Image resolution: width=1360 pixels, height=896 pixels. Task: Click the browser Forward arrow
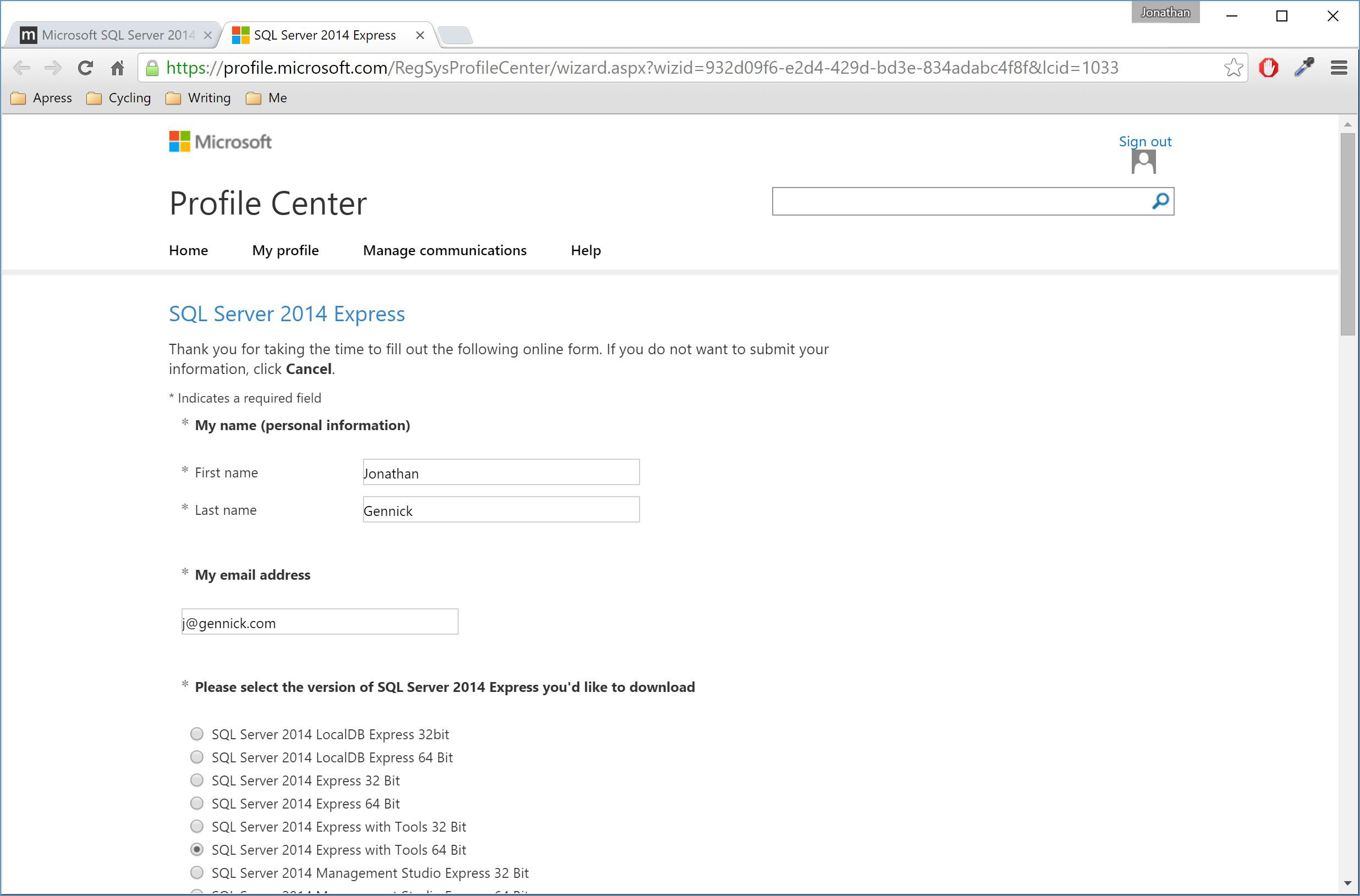(x=53, y=68)
